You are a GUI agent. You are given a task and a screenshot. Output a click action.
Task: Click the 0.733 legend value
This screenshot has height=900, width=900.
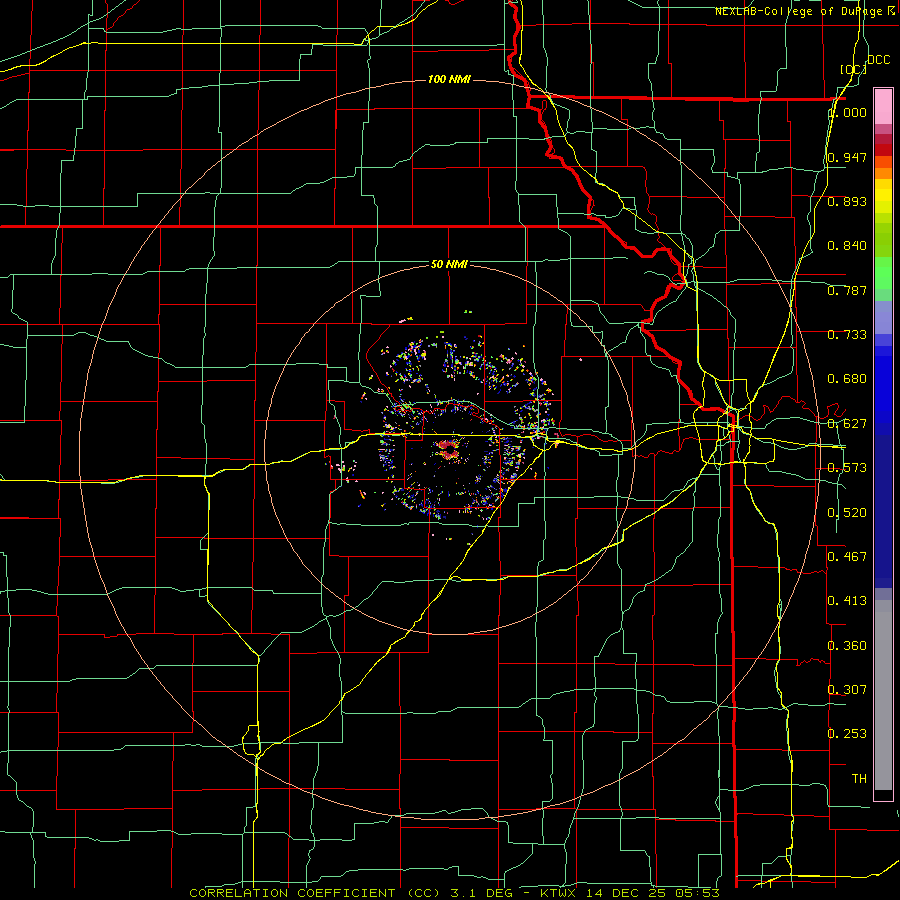point(847,335)
